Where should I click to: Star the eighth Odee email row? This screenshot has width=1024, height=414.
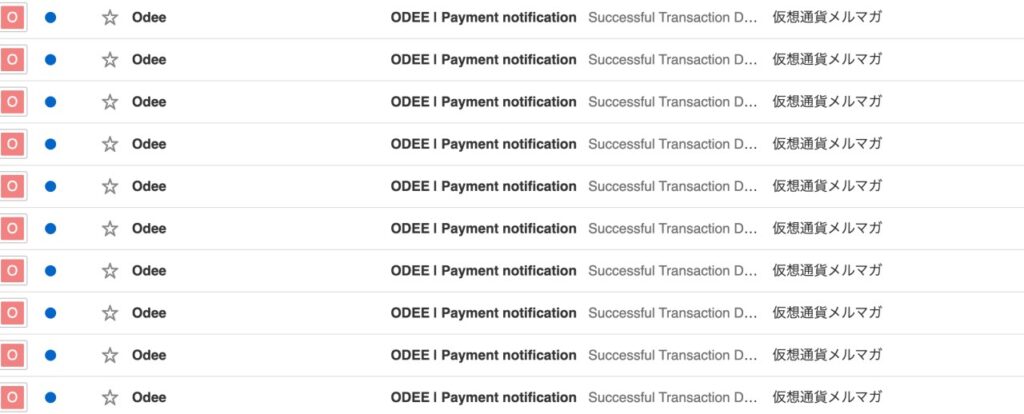(x=110, y=313)
